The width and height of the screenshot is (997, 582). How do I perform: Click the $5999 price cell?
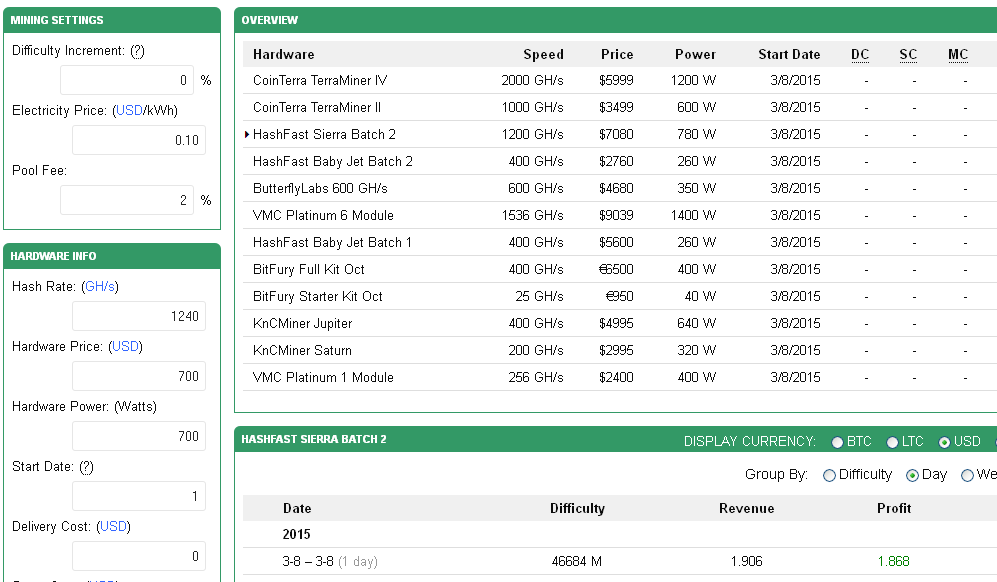[616, 81]
